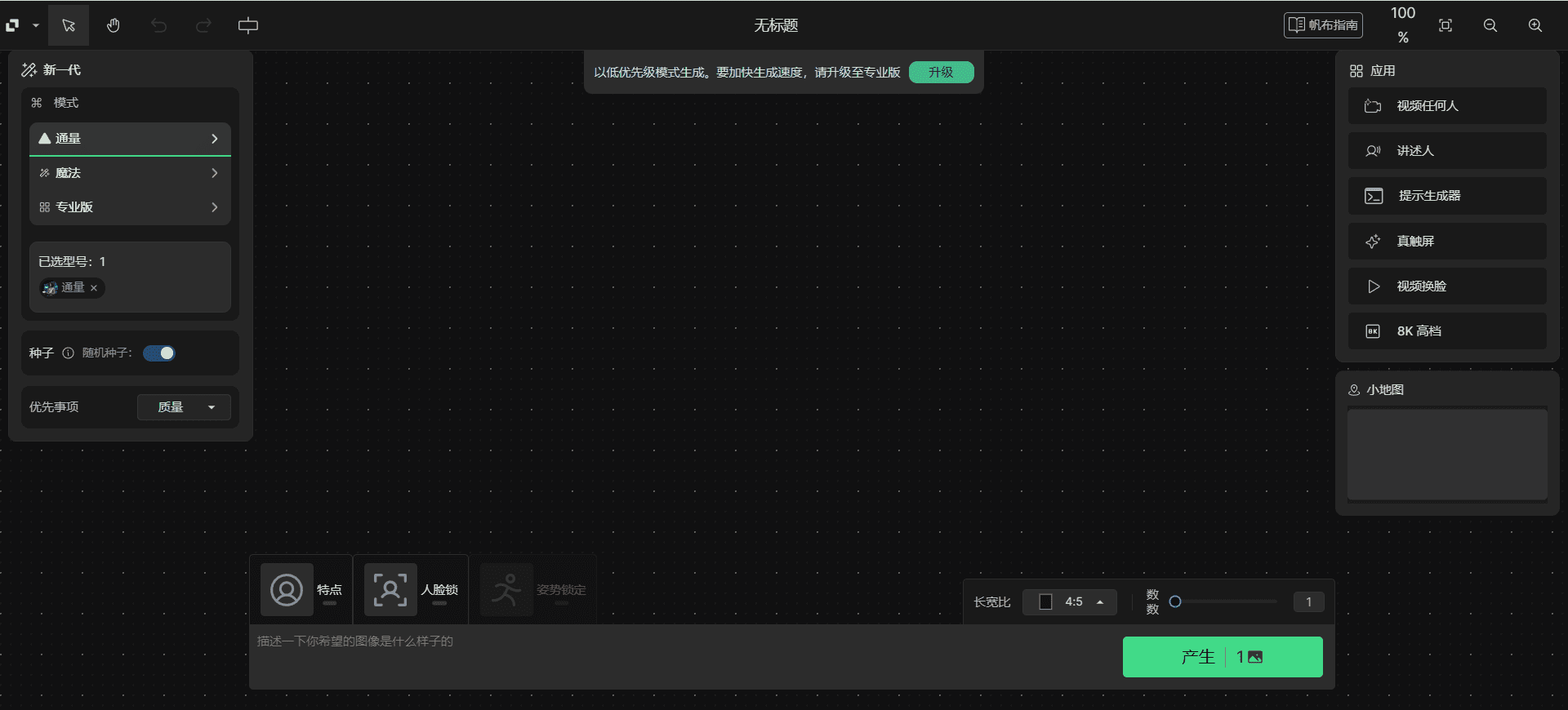1568x710 pixels.
Task: Toggle the 人脸锁 indicator switch
Action: (439, 603)
